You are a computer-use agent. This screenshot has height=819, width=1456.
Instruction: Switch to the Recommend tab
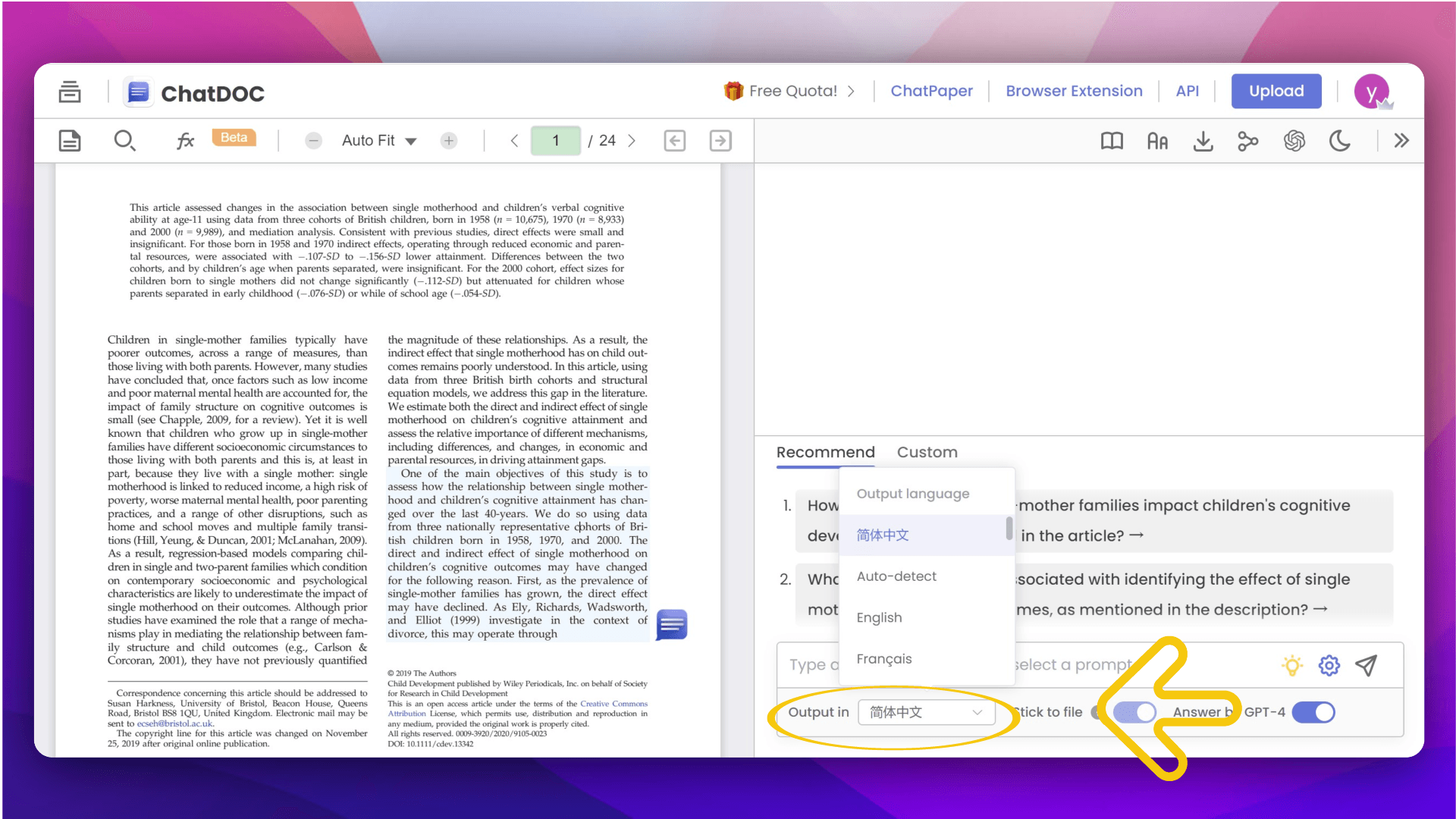click(825, 452)
